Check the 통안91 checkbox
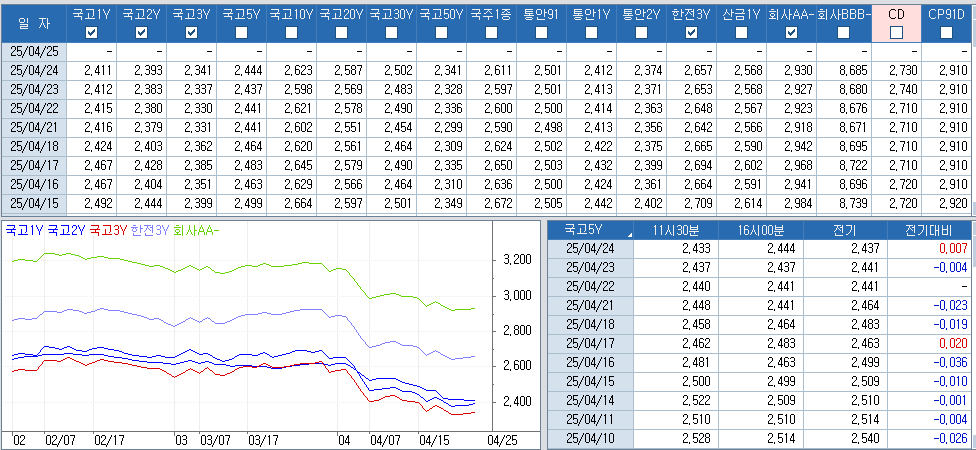The height and width of the screenshot is (450, 976). pos(542,33)
